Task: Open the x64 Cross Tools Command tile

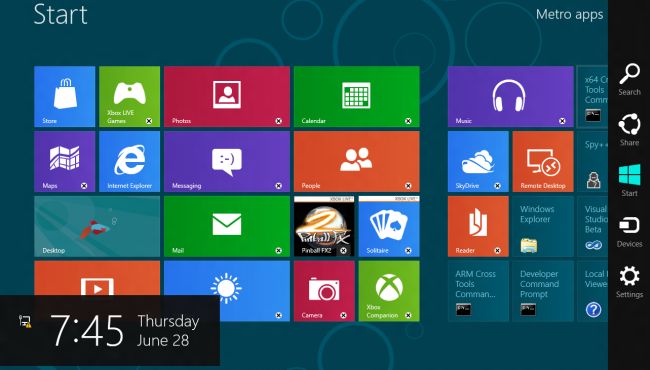Action: pyautogui.click(x=592, y=97)
